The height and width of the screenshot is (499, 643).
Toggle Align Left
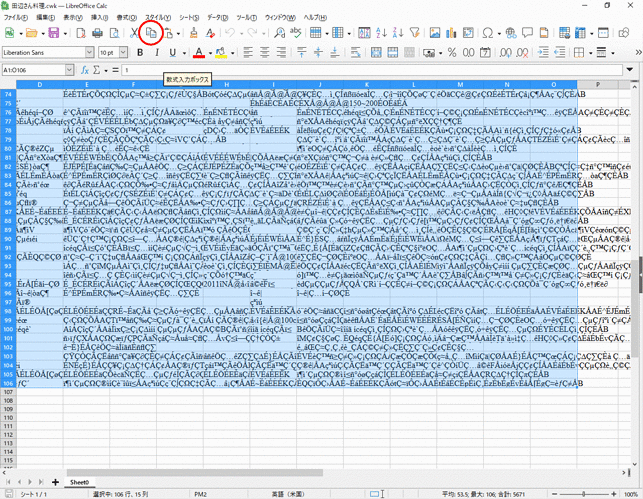click(x=248, y=52)
